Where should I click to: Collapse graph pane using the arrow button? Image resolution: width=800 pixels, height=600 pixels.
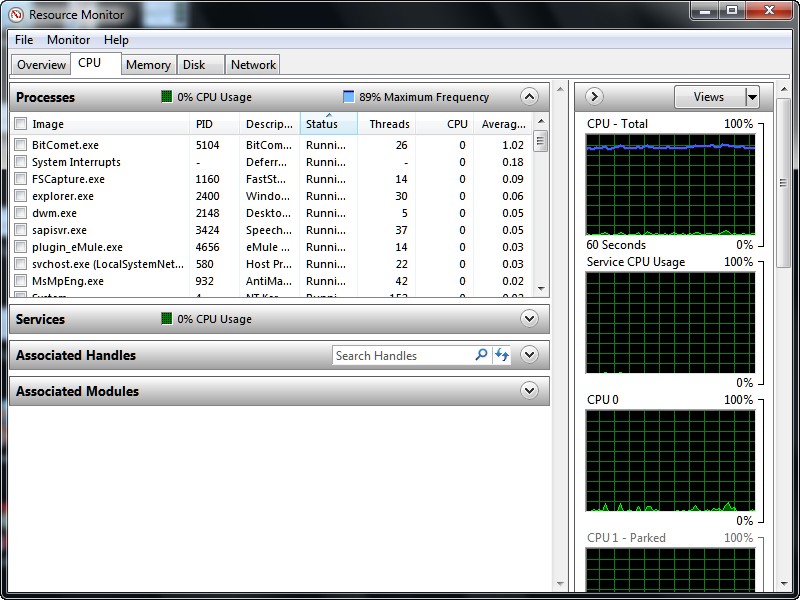(x=594, y=96)
